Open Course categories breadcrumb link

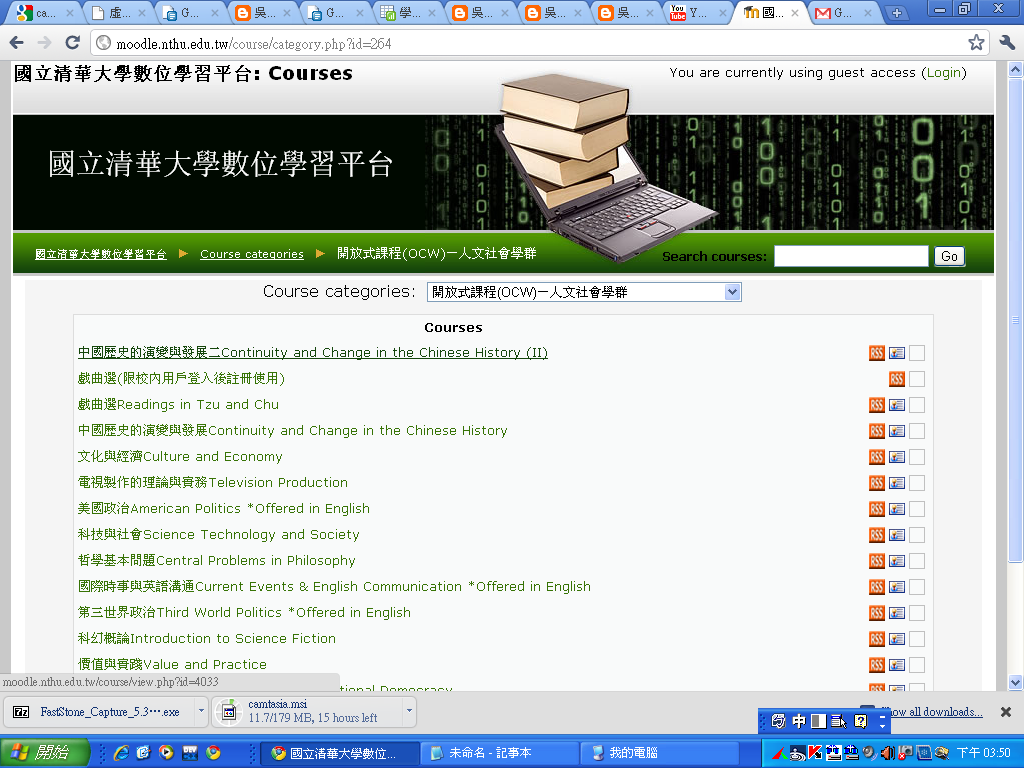(251, 254)
